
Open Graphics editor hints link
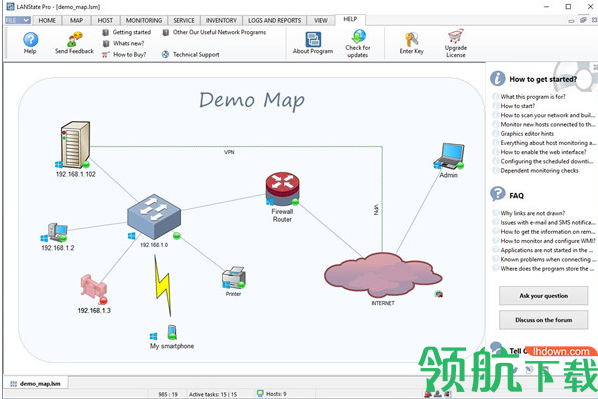click(x=527, y=134)
